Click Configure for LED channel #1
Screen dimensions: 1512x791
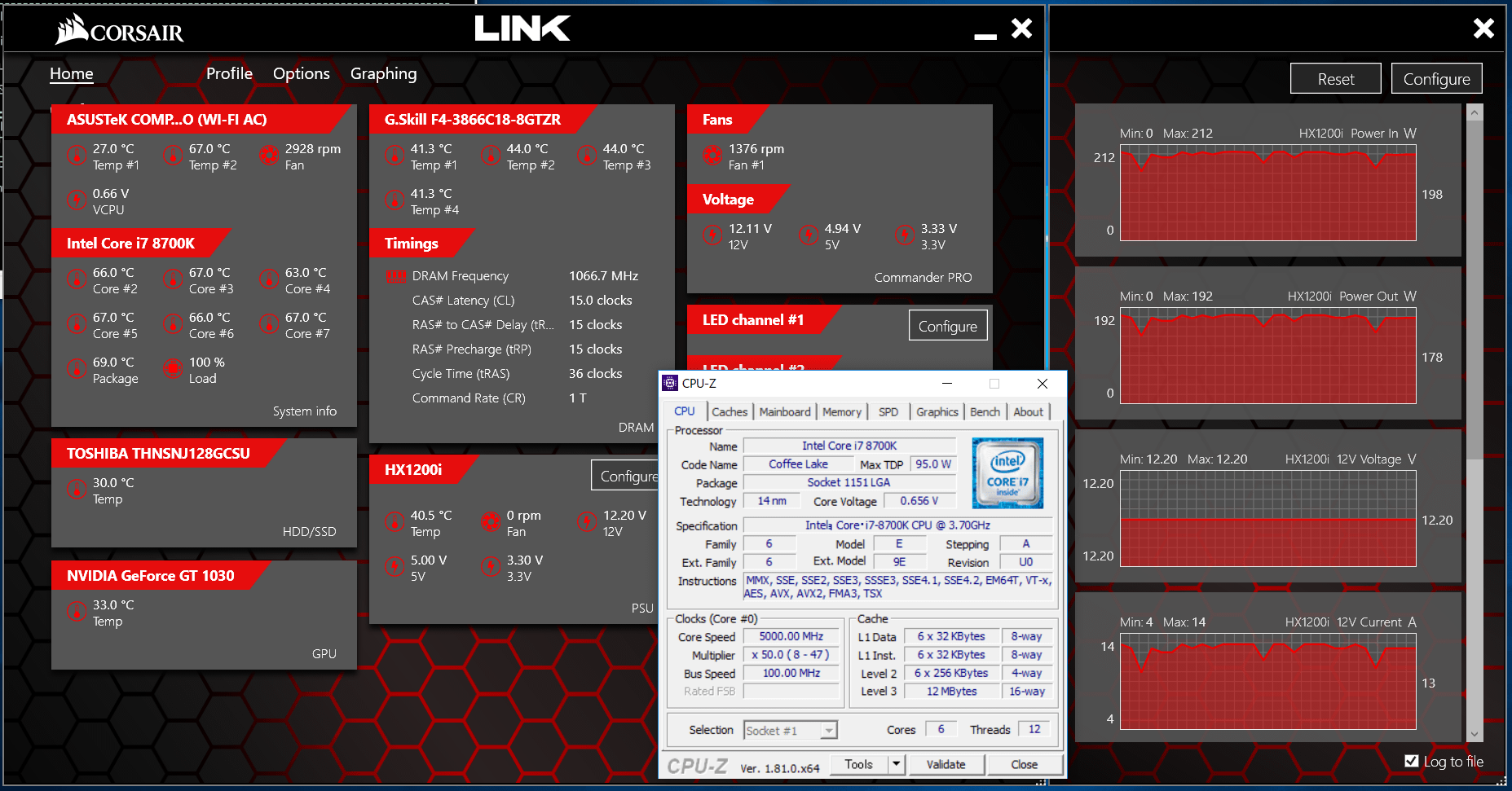pyautogui.click(x=948, y=326)
